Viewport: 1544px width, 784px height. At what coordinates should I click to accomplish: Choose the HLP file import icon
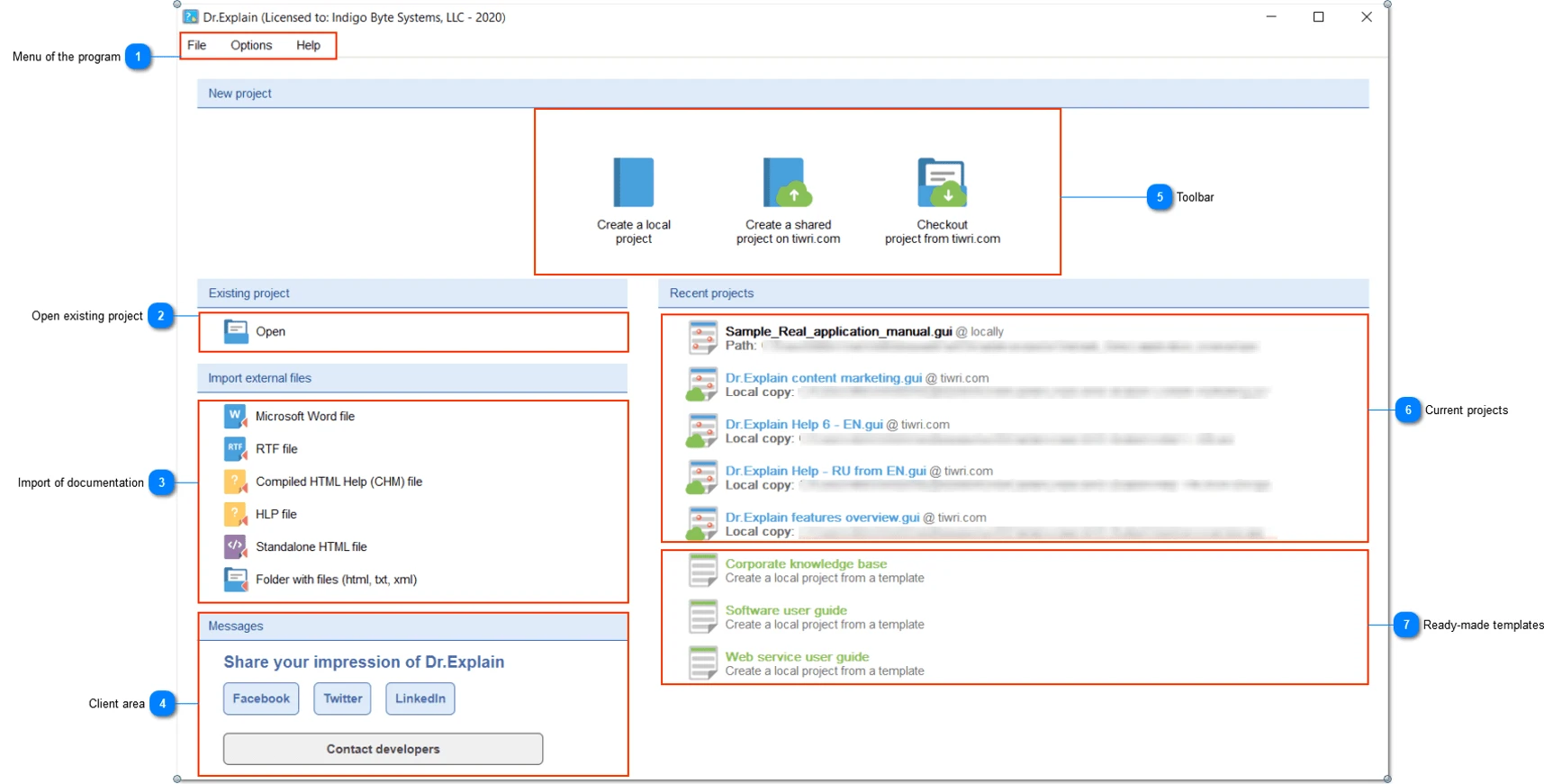pos(236,514)
